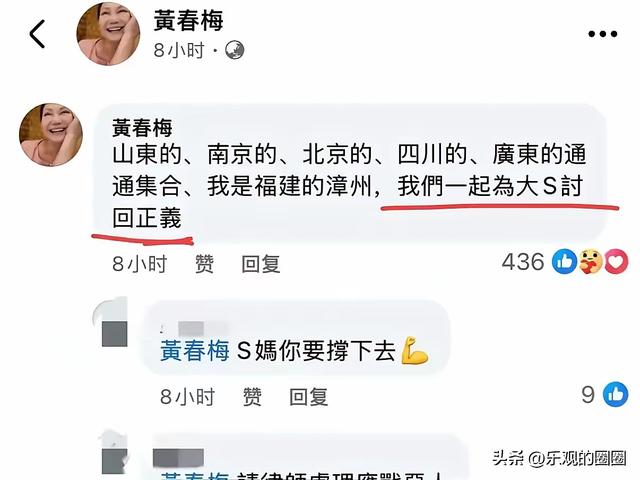Viewport: 640px width, 480px height.
Task: Click the globe public visibility icon
Action: (x=235, y=50)
